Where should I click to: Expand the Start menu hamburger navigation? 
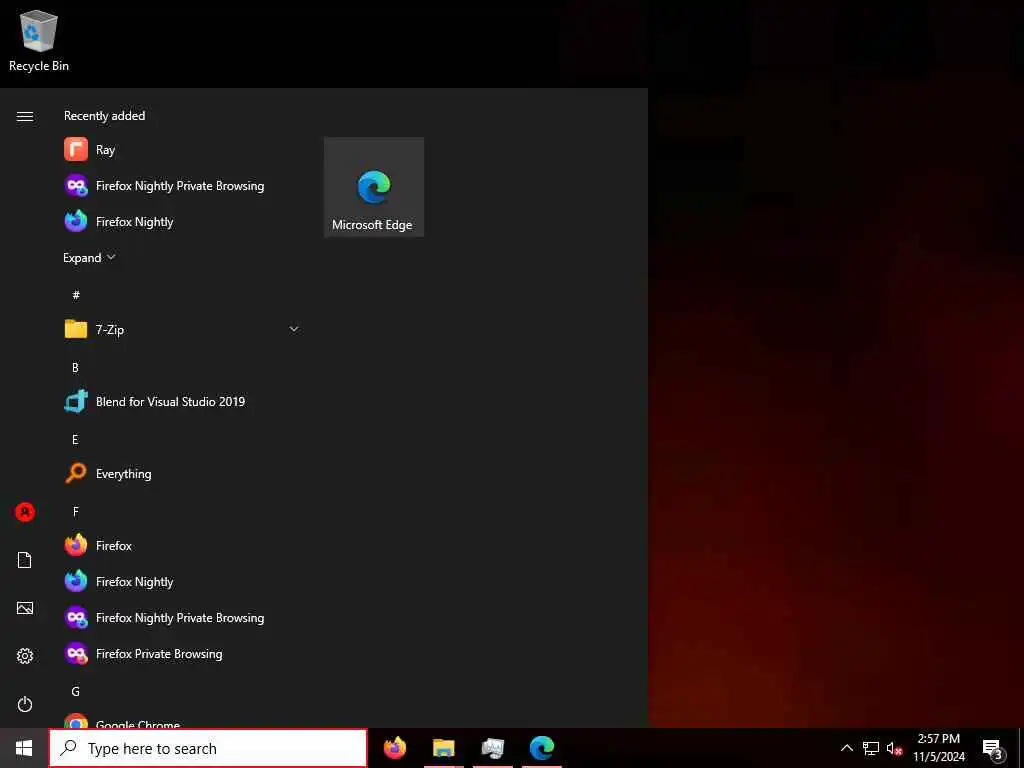coord(25,116)
